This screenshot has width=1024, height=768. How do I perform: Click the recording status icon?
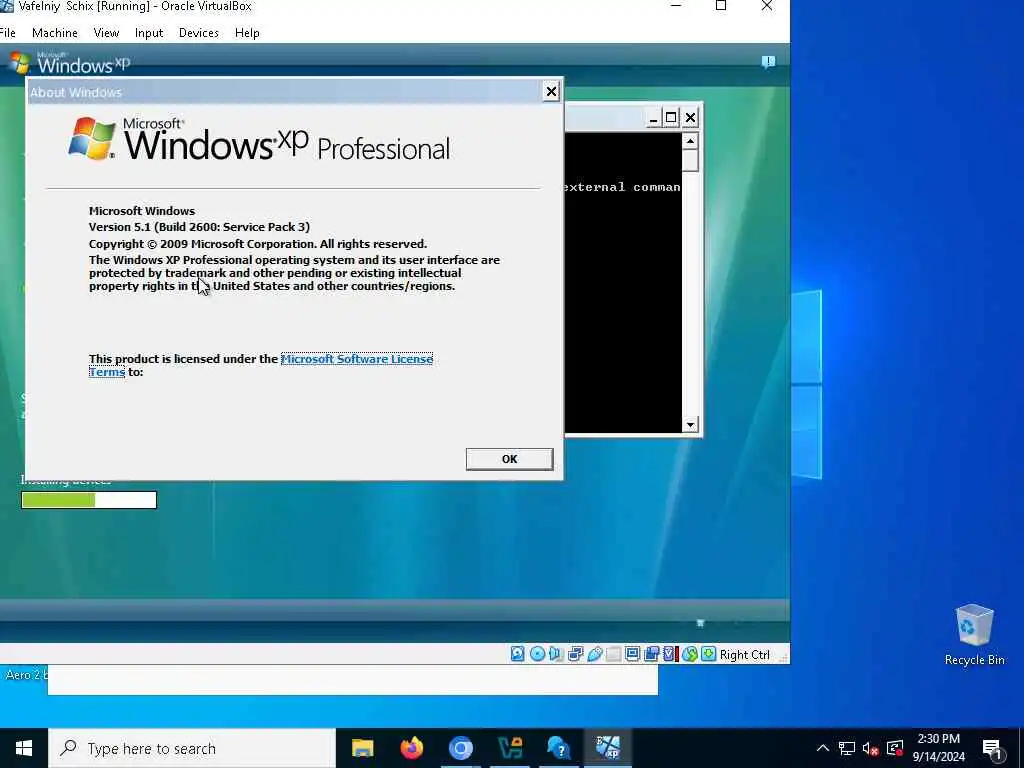(651, 654)
